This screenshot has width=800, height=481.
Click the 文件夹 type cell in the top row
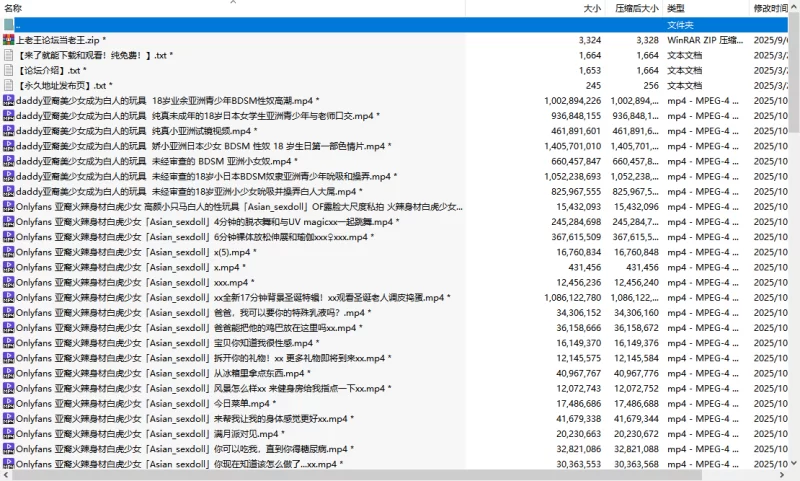pos(680,25)
